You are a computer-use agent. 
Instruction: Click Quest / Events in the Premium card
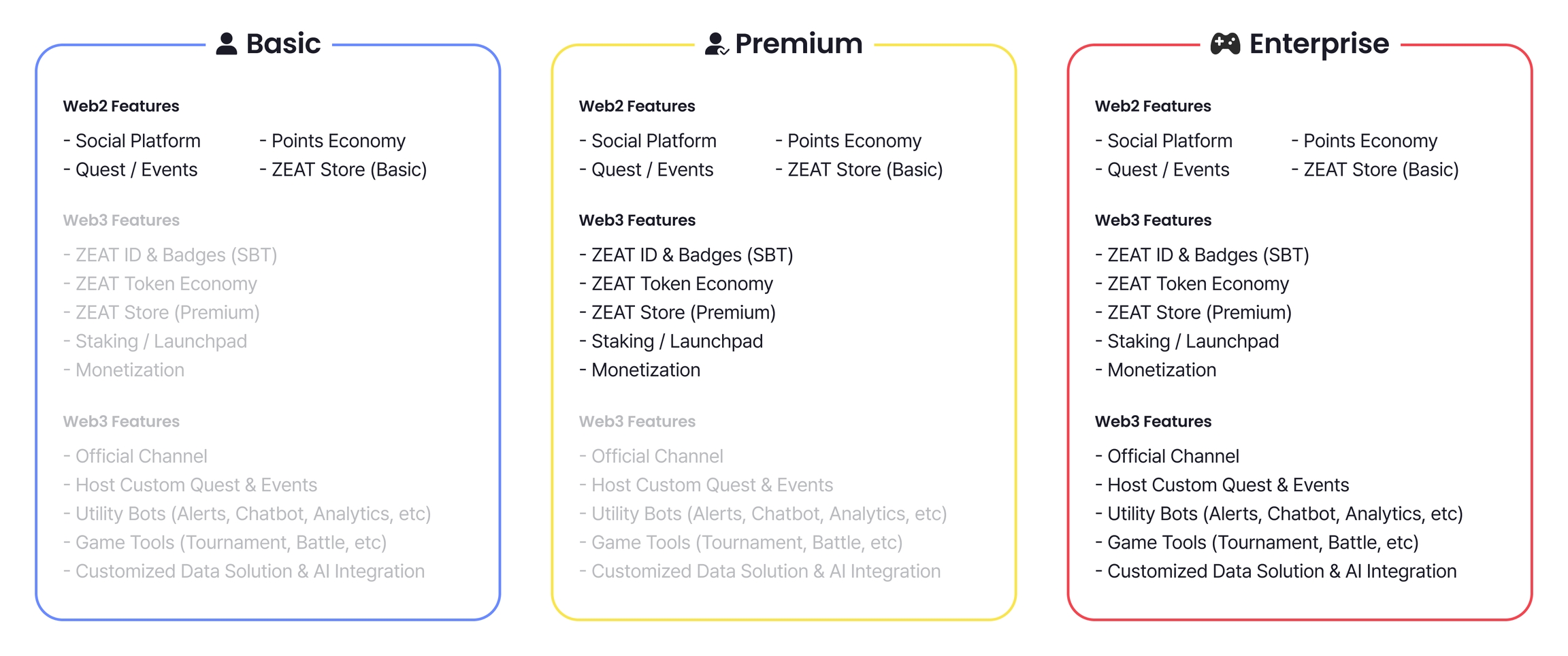point(652,169)
